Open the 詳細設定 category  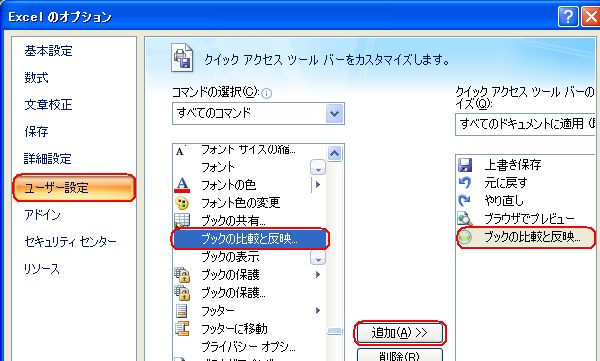(x=48, y=158)
